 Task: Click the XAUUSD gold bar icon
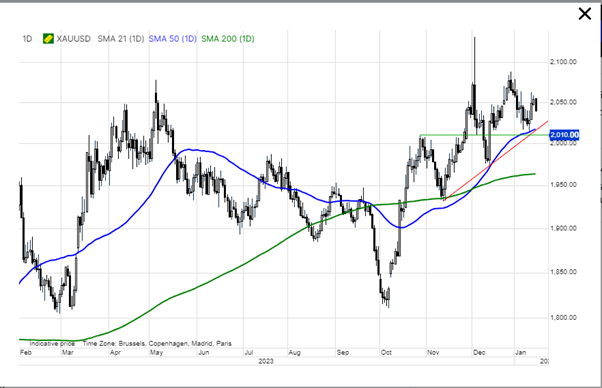(x=48, y=39)
